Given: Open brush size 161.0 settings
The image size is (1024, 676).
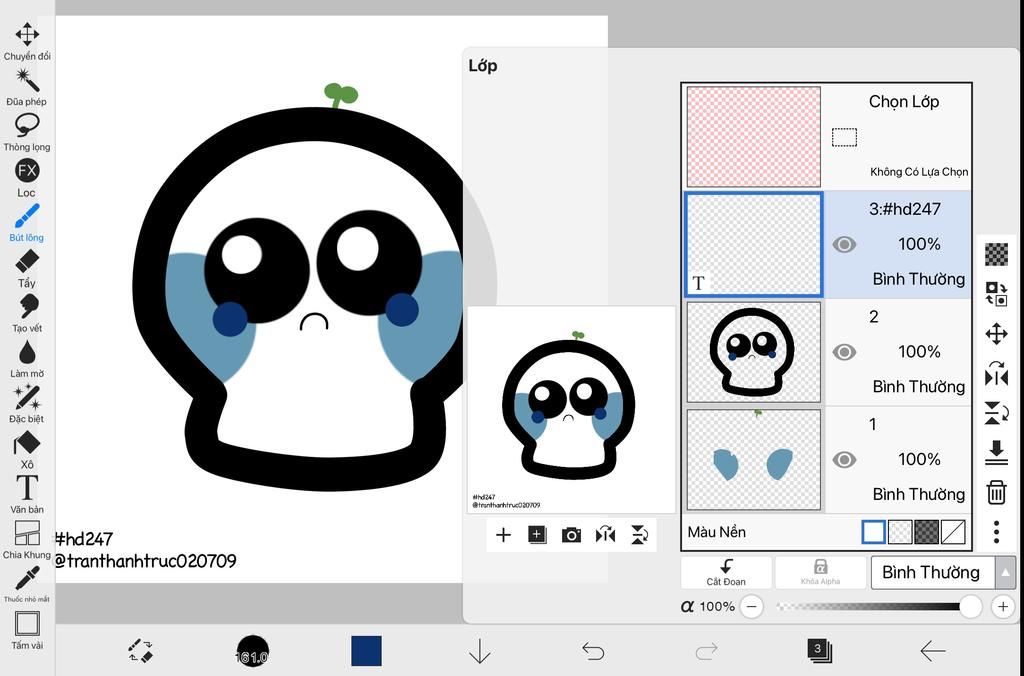Looking at the screenshot, I should (252, 651).
